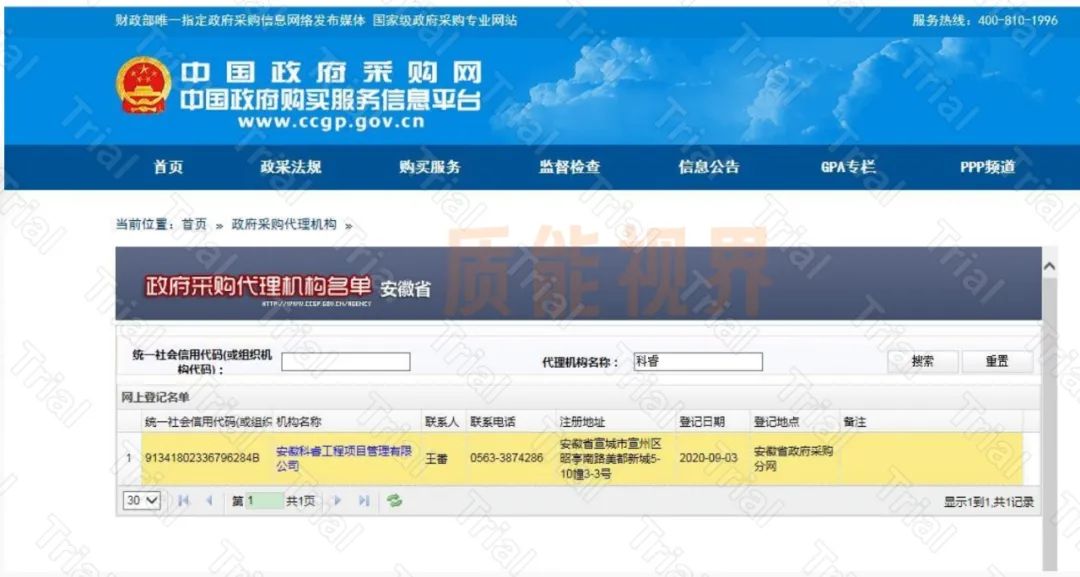Focus the 统一社会信用代码 input field

point(346,361)
